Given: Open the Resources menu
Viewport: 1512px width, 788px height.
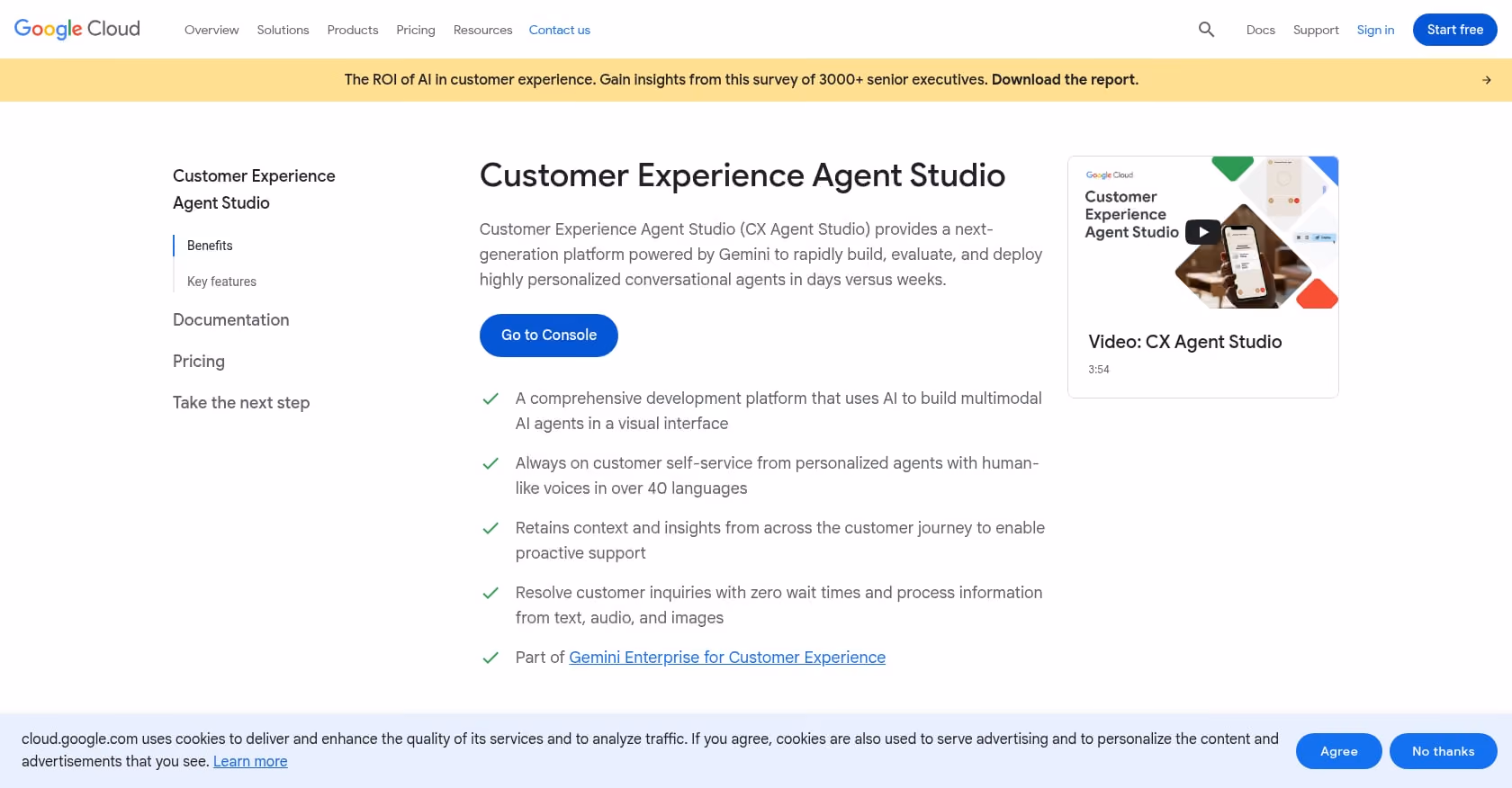Looking at the screenshot, I should pyautogui.click(x=482, y=30).
